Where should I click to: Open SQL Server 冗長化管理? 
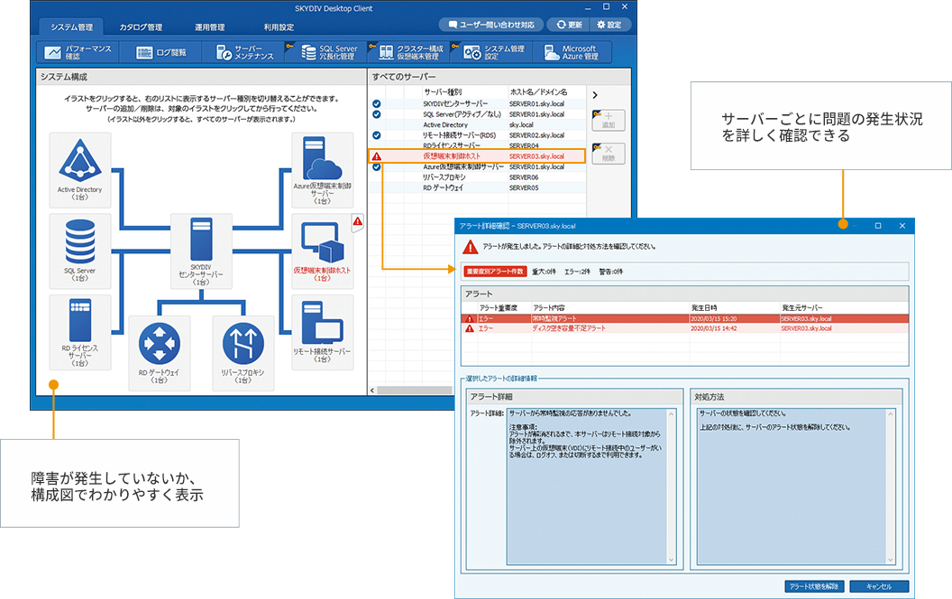tap(328, 52)
